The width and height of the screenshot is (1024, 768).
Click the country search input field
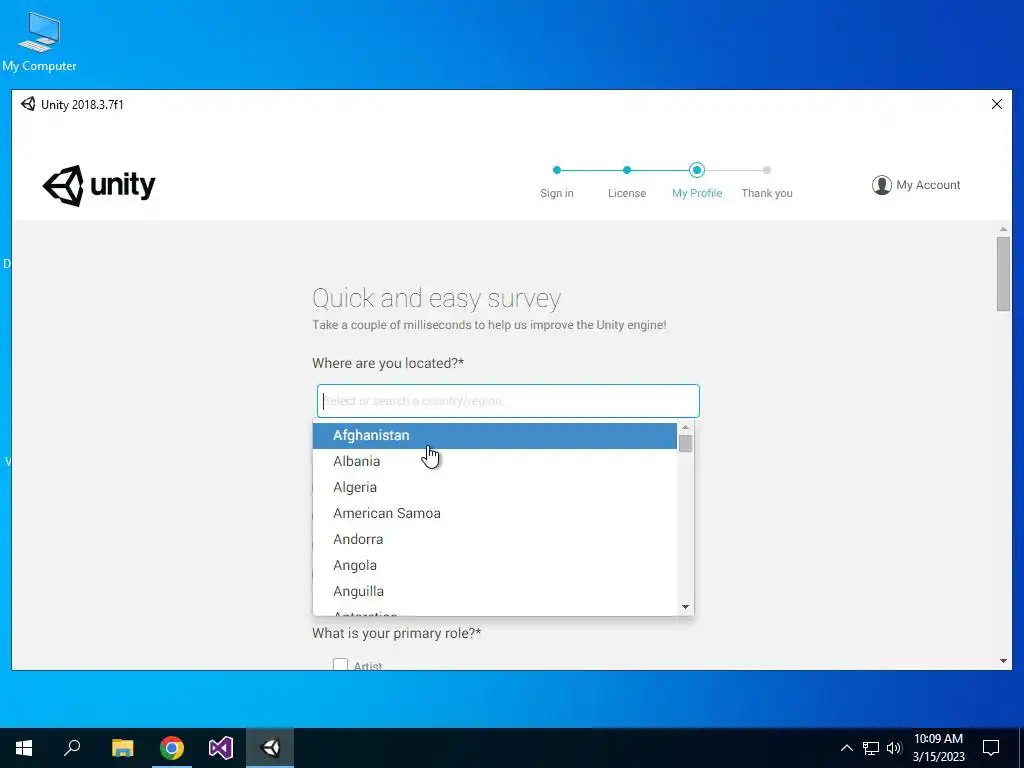[508, 401]
